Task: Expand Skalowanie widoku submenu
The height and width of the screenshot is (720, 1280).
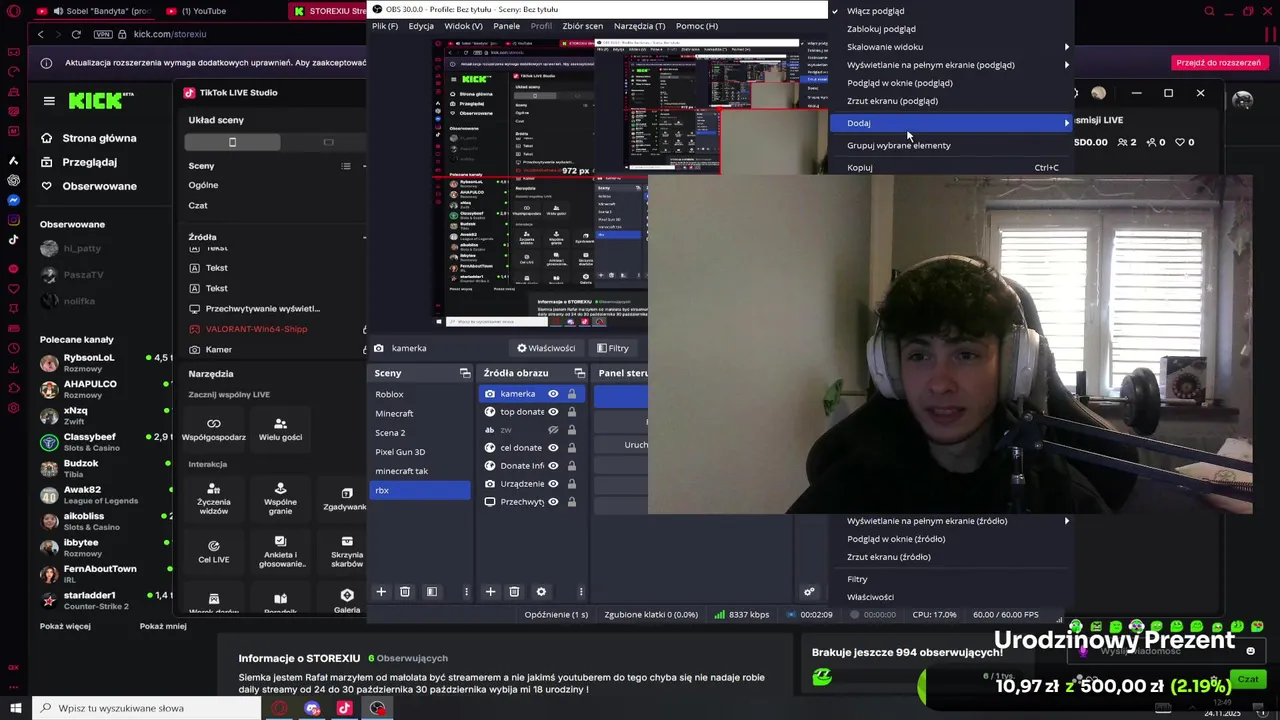Action: (x=951, y=47)
